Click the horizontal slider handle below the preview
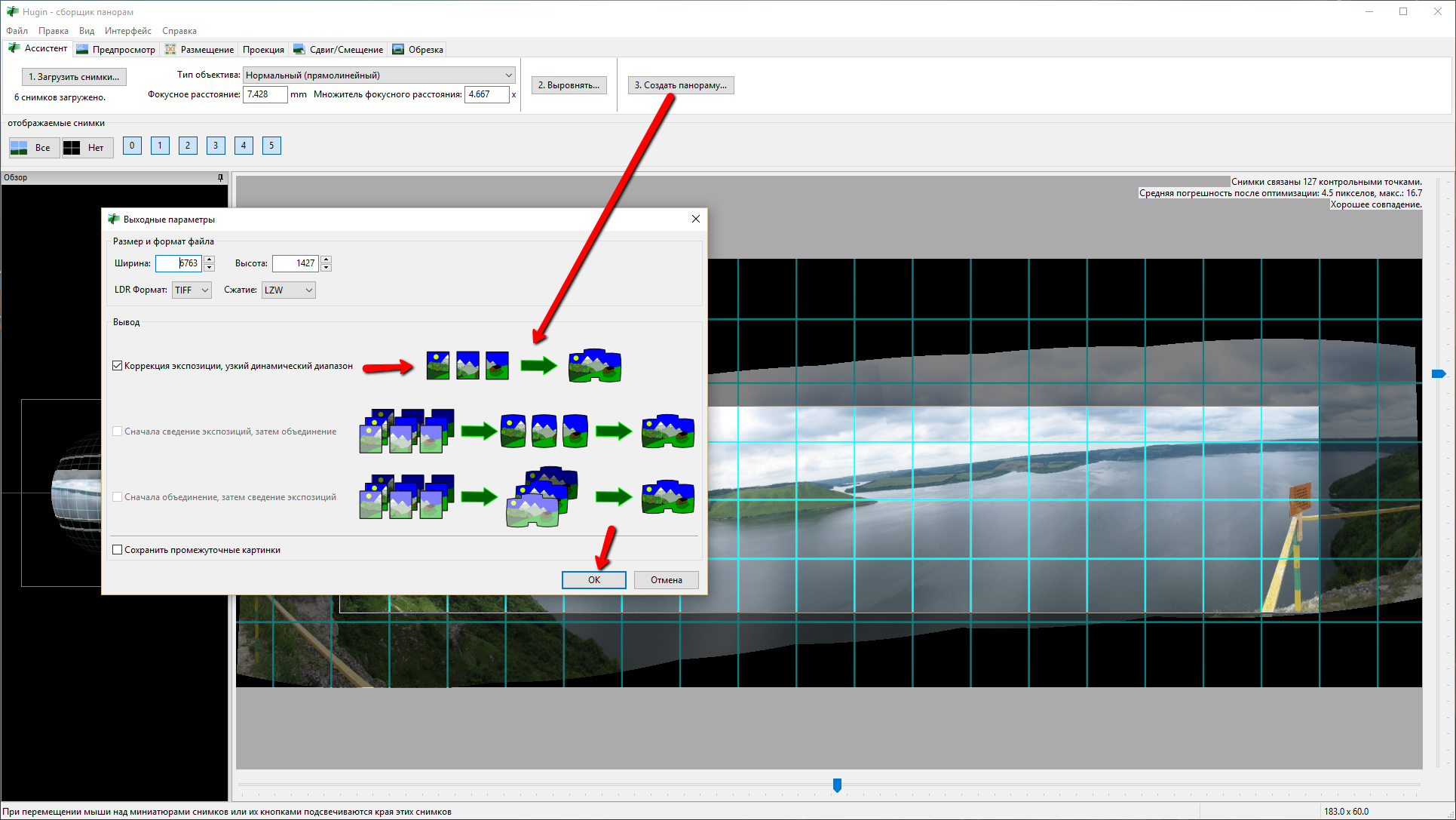This screenshot has height=820, width=1456. pyautogui.click(x=837, y=785)
